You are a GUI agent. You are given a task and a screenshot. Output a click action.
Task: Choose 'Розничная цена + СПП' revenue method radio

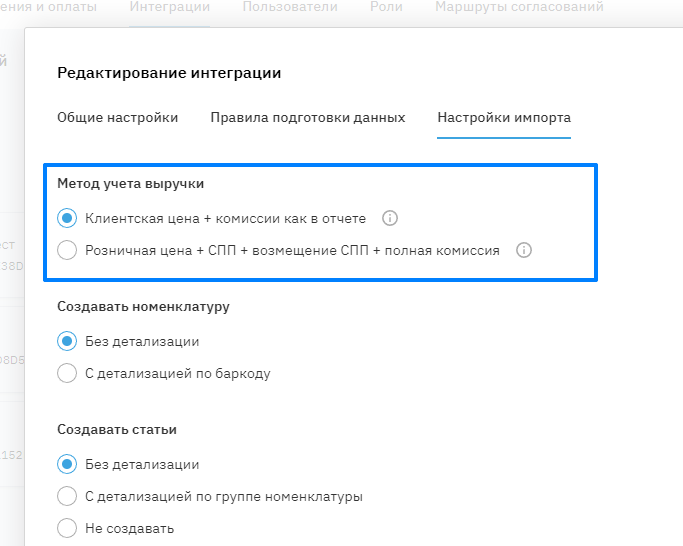pos(67,250)
